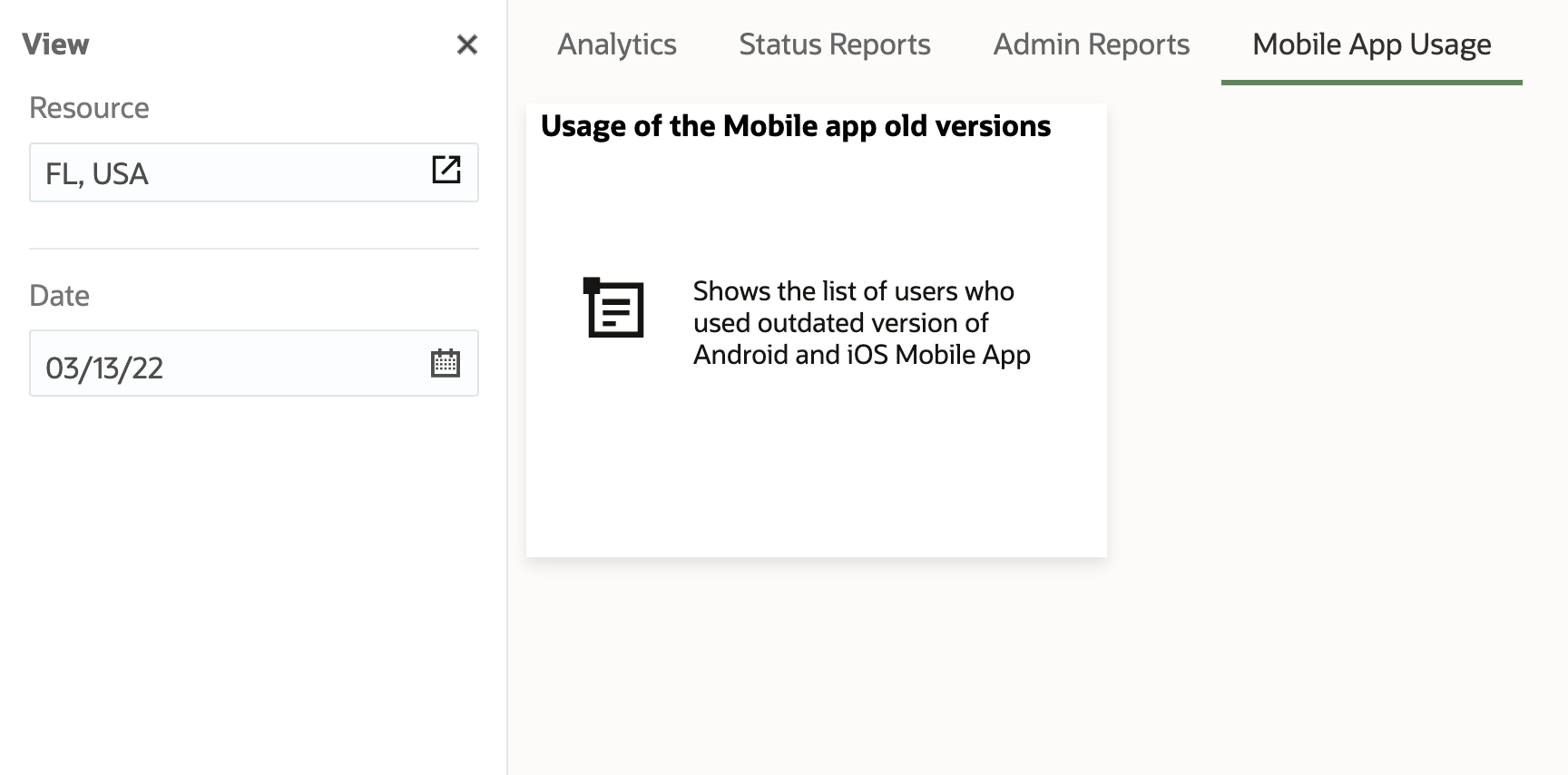1568x775 pixels.
Task: Click empty View panel space below Date field
Action: click(254, 581)
